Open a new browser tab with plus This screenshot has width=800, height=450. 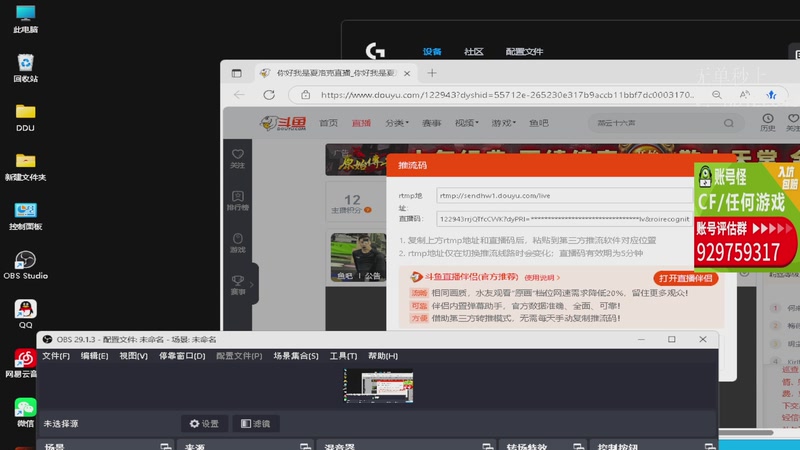[x=432, y=73]
